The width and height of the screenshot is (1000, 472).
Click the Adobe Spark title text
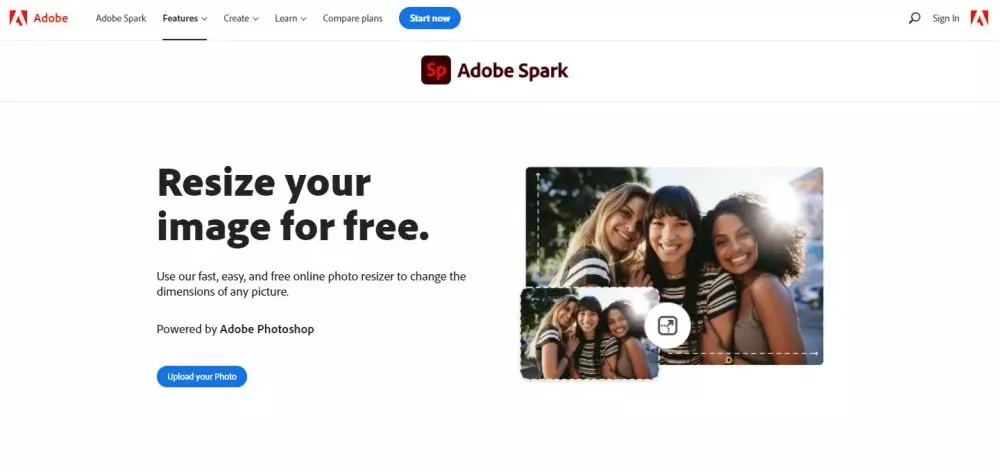tap(512, 70)
